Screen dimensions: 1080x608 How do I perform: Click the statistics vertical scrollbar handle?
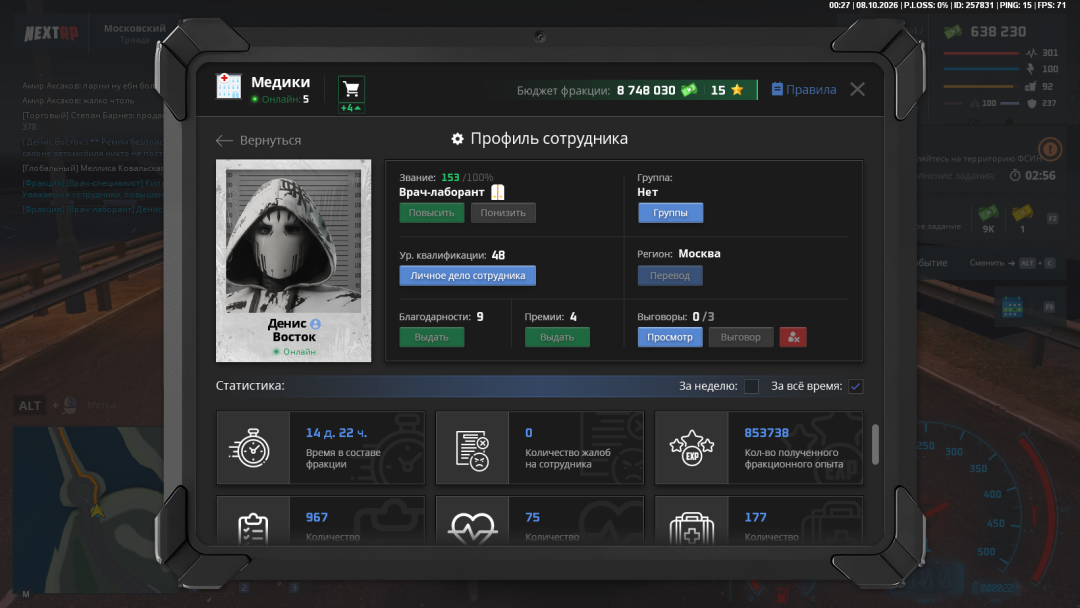(x=875, y=444)
